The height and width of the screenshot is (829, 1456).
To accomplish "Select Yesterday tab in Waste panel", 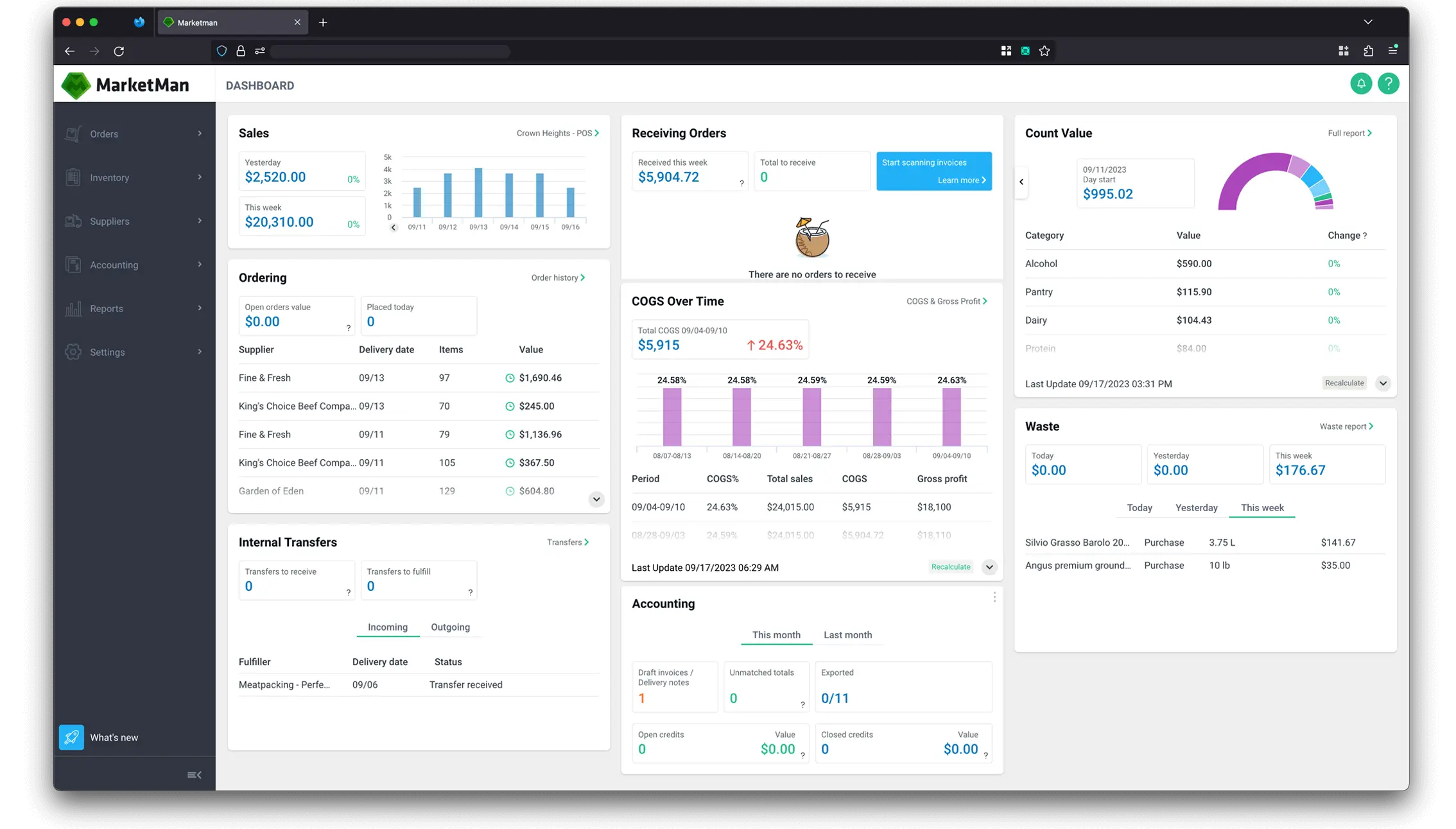I will (1196, 507).
